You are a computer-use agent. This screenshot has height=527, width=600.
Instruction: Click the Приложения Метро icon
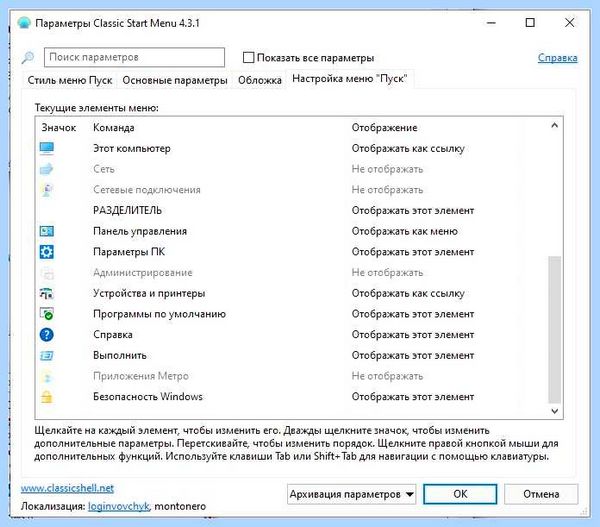click(47, 376)
